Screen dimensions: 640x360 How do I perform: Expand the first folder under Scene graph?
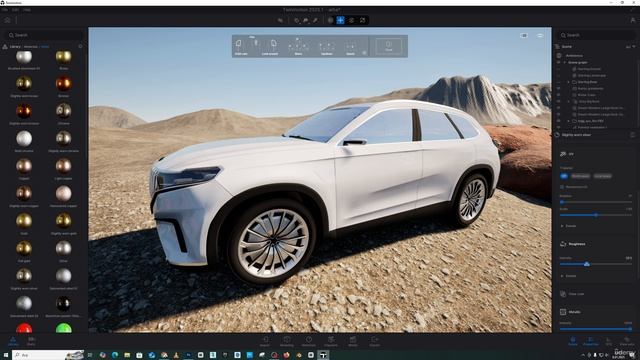pyautogui.click(x=569, y=82)
